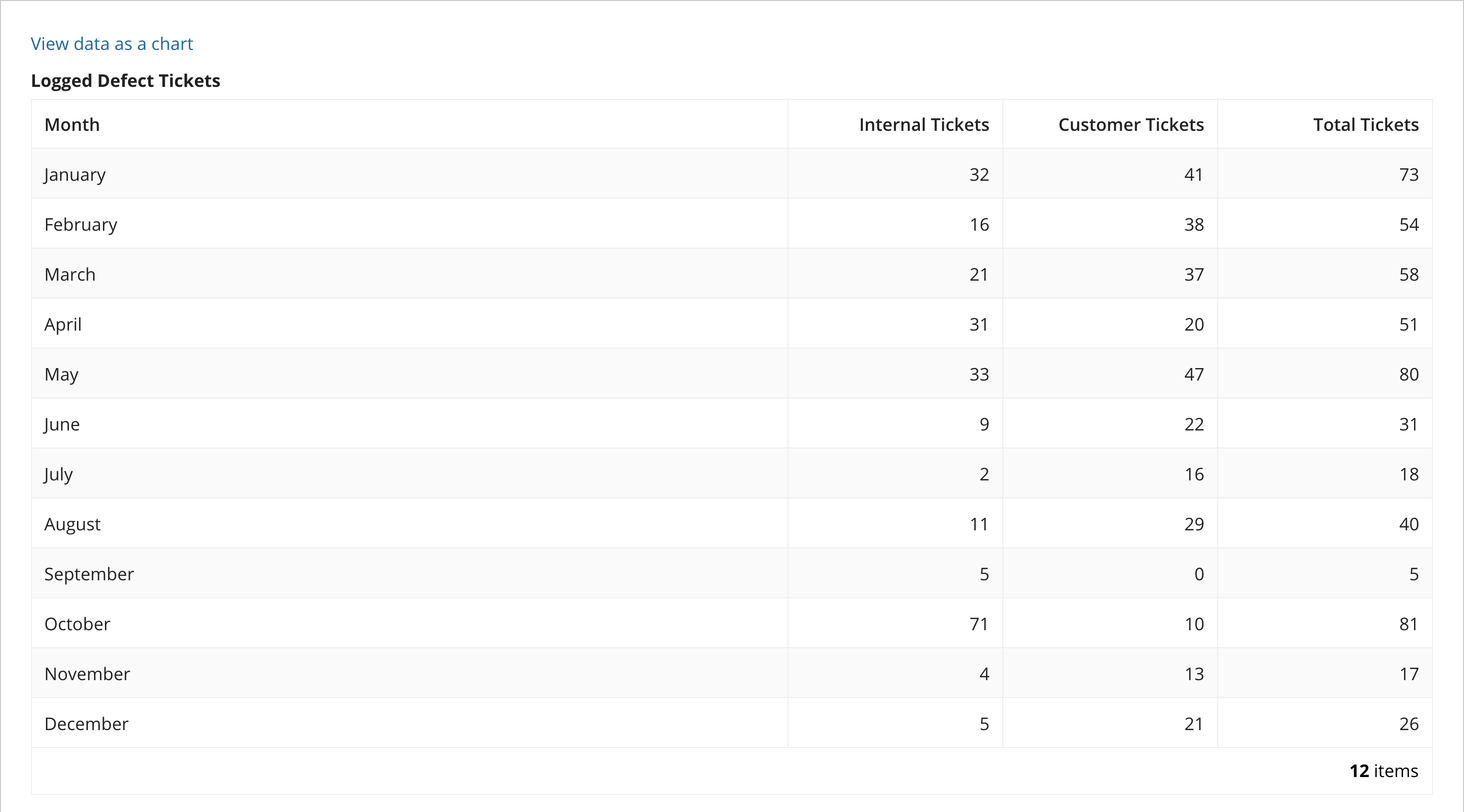Click January's total tickets value 73
The image size is (1464, 812).
click(1409, 174)
